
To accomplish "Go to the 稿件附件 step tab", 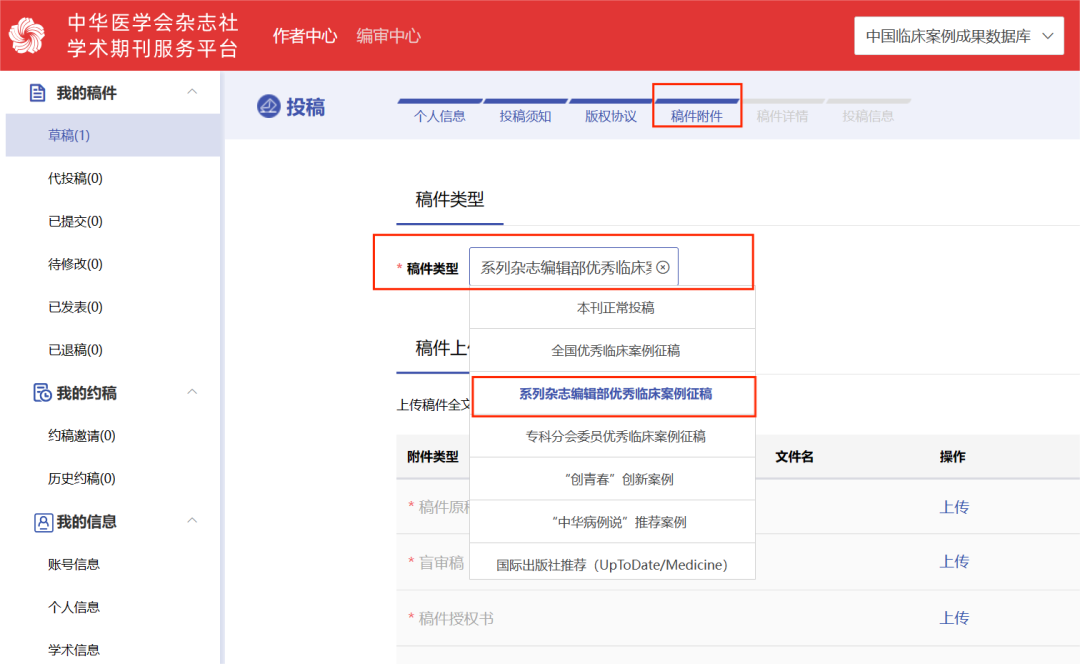I will click(x=696, y=116).
